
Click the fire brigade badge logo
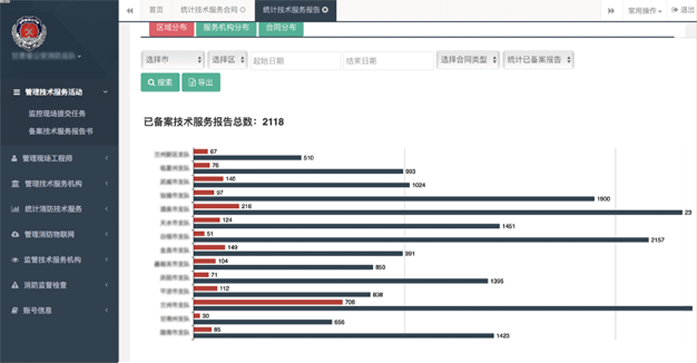(x=29, y=33)
